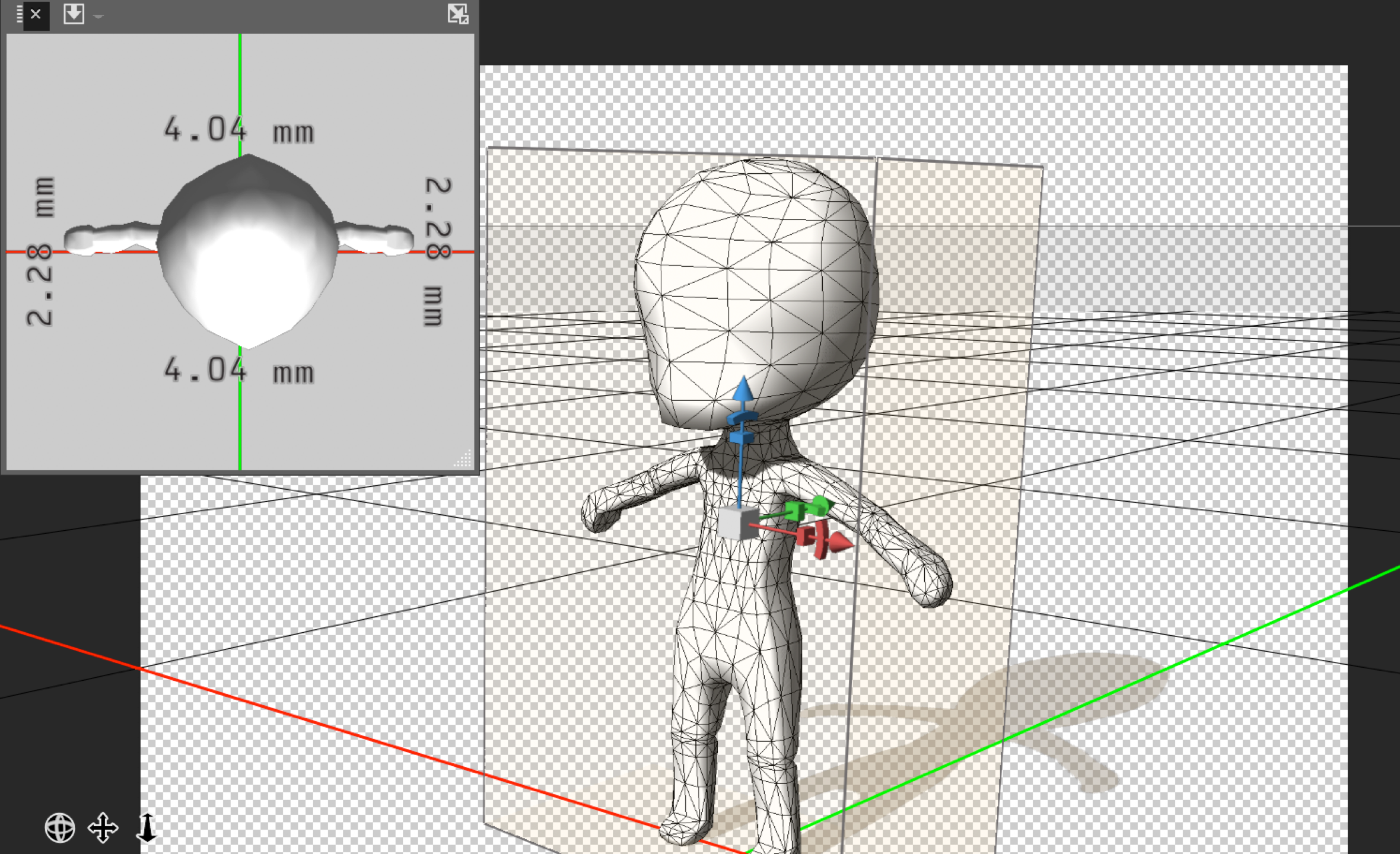
Task: Click the secondary view panel grip handle
Action: coord(20,14)
